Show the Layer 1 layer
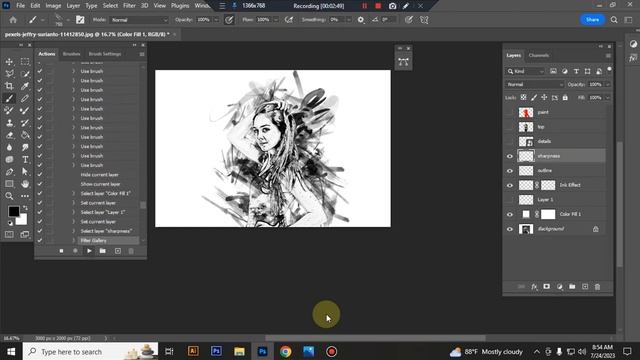Screen dimensions: 640x360 click(x=510, y=200)
